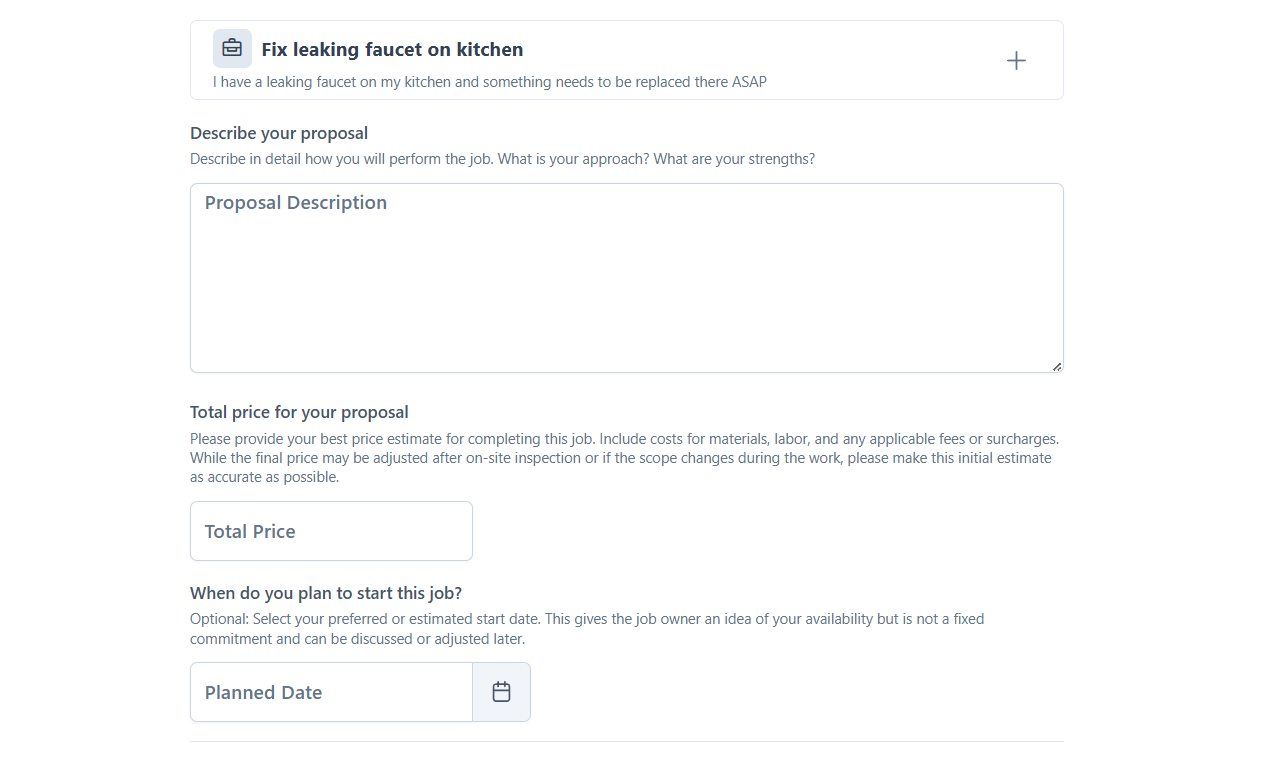Click the textarea resize handle corner
Screen dimensions: 1270x760
(x=1056, y=366)
